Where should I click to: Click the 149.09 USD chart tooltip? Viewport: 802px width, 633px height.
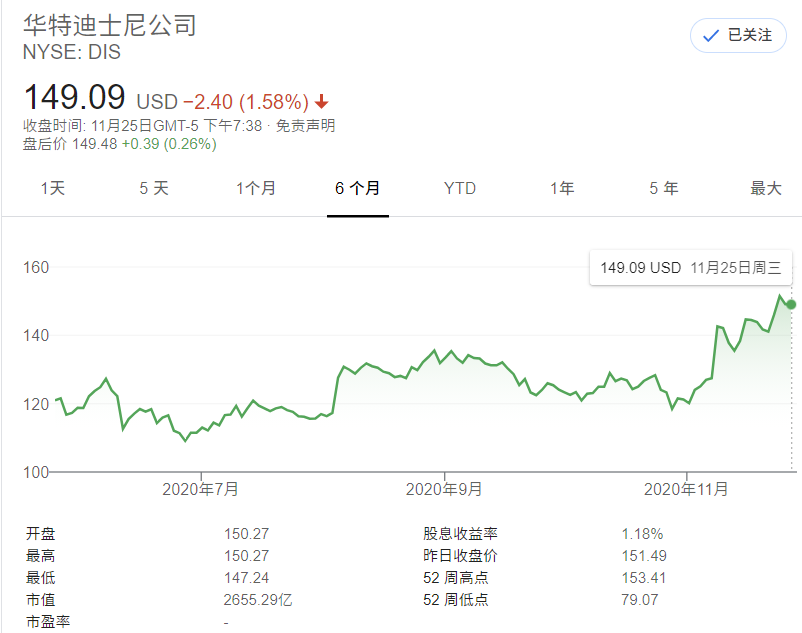(x=692, y=268)
